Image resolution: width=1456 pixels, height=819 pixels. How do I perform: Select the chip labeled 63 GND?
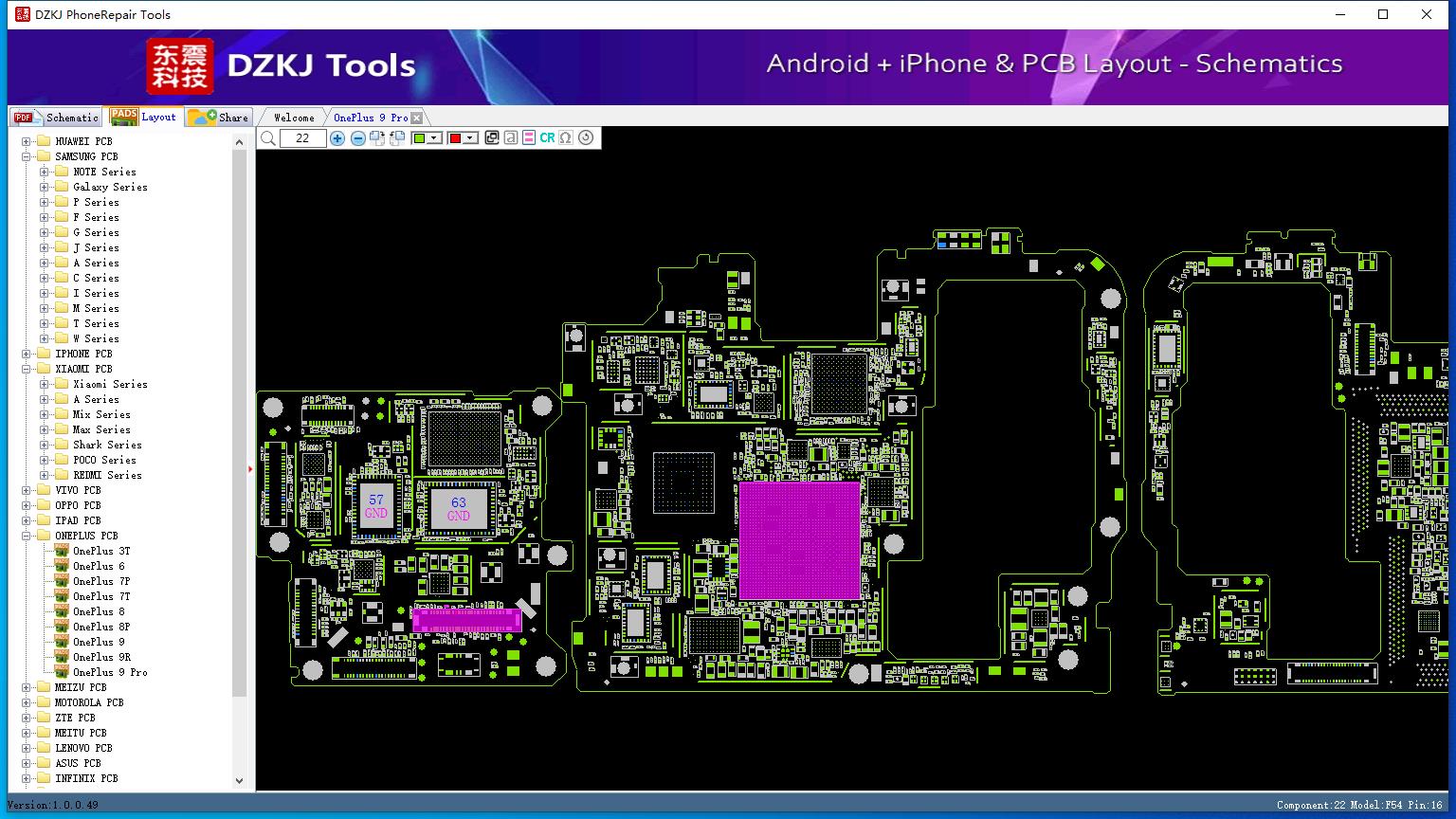pos(459,509)
